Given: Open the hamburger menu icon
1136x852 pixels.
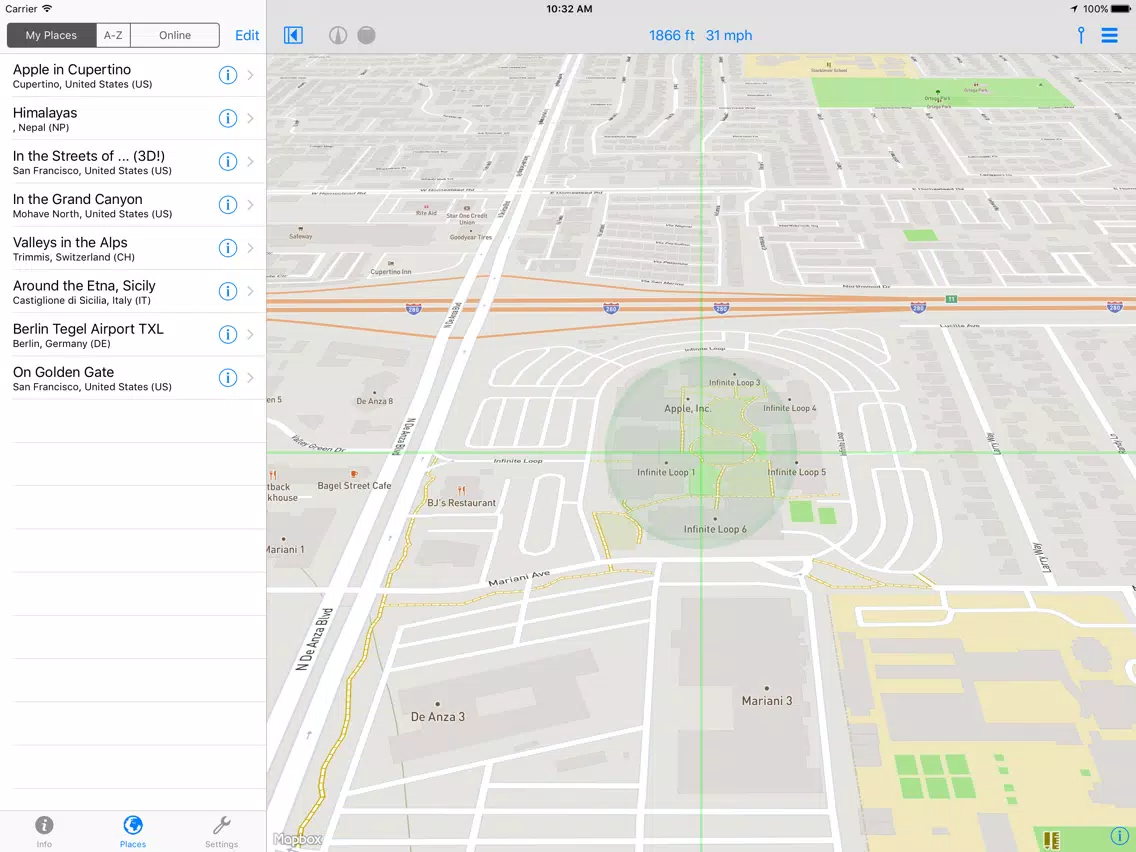Looking at the screenshot, I should tap(1109, 35).
